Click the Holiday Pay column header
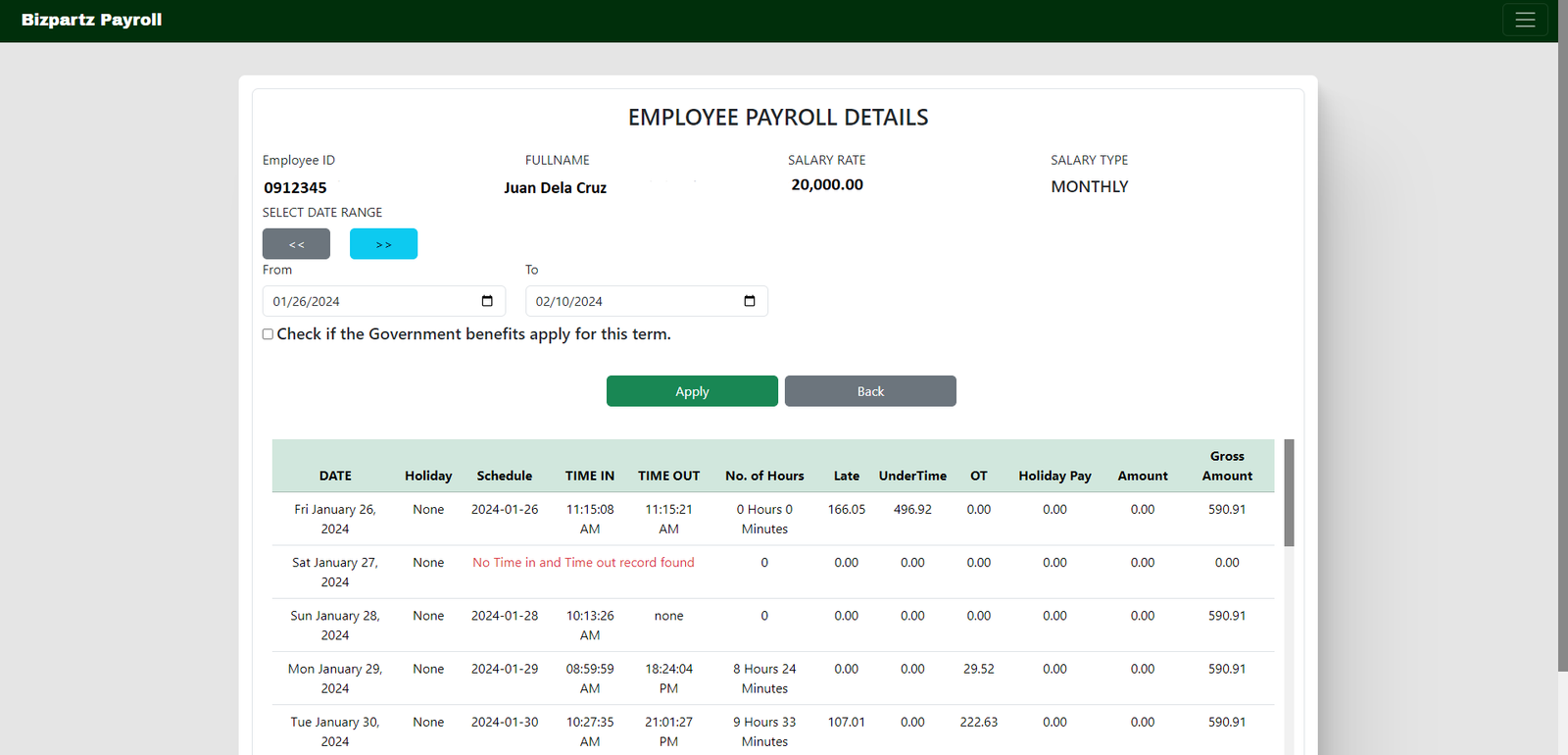 [x=1054, y=476]
